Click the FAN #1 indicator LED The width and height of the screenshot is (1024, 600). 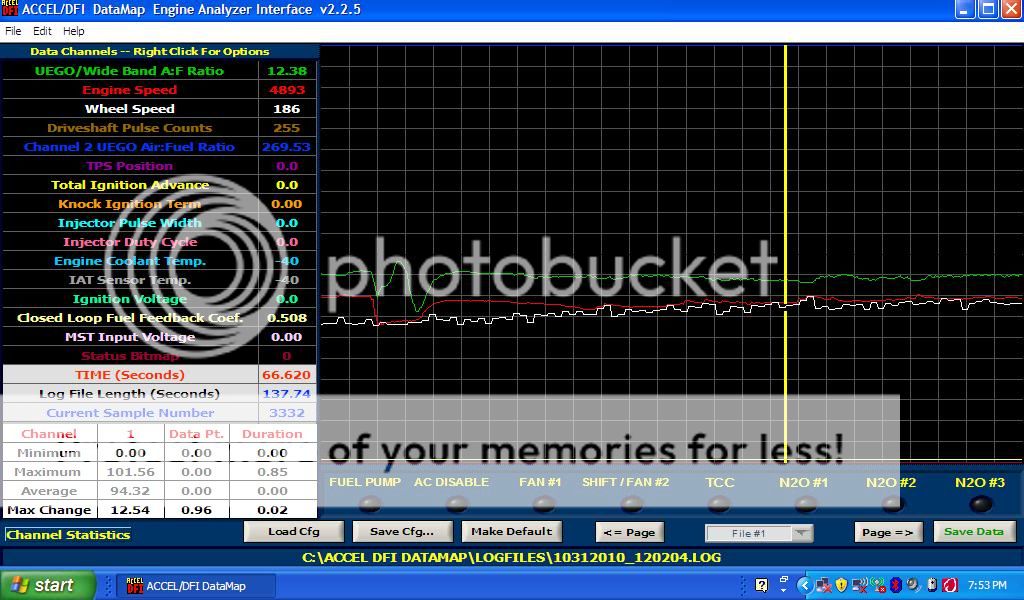[x=543, y=504]
